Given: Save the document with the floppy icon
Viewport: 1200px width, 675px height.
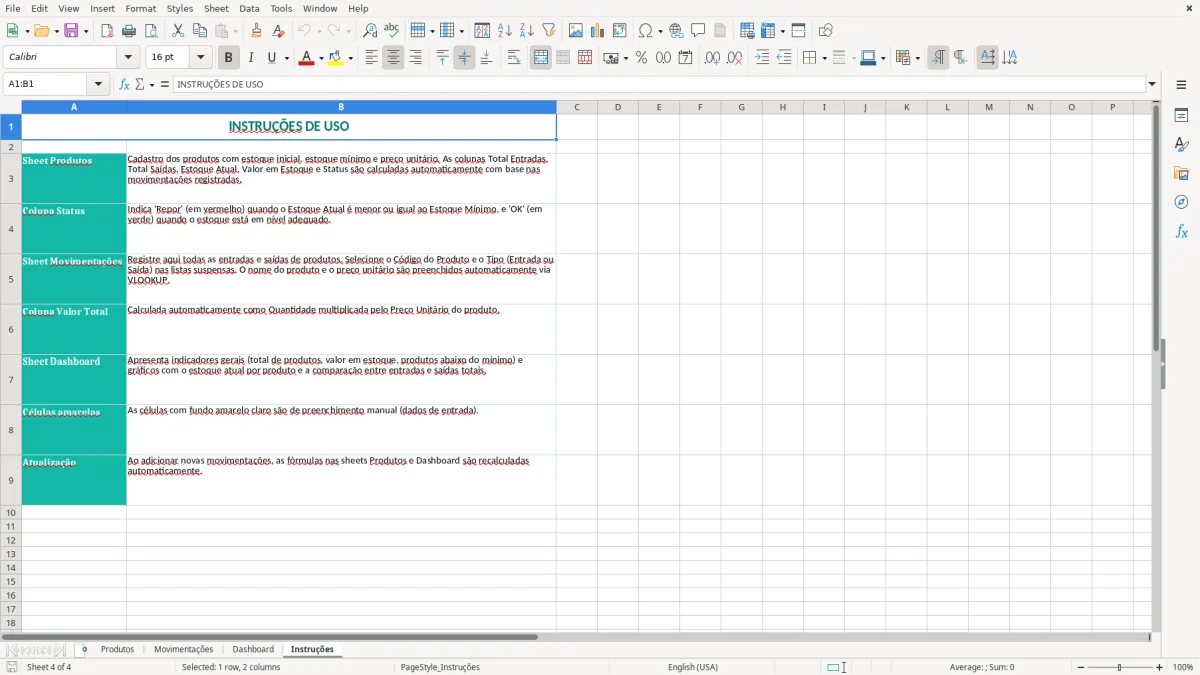Looking at the screenshot, I should coord(71,31).
